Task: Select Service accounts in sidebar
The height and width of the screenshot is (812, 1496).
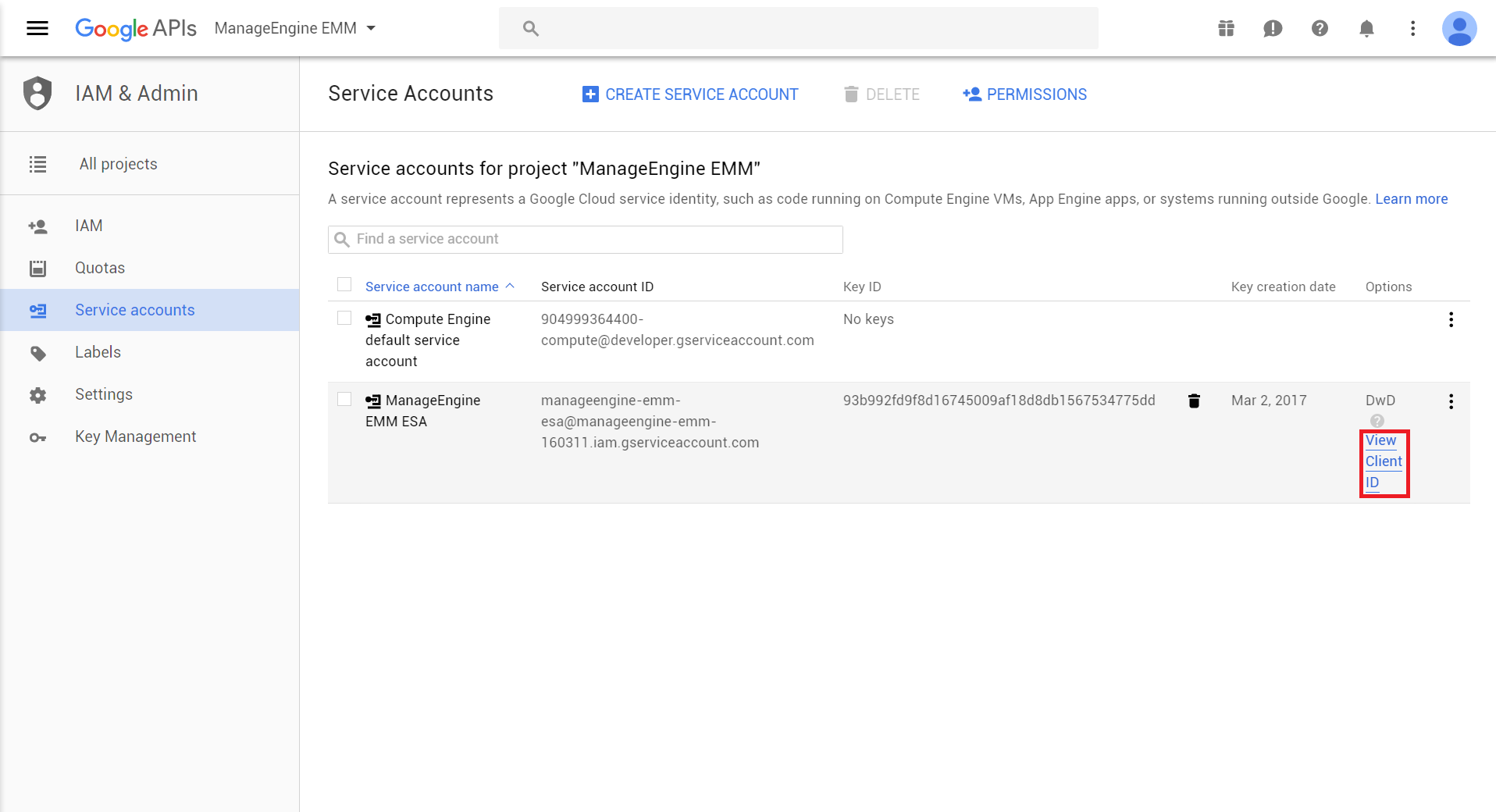Action: click(x=150, y=310)
